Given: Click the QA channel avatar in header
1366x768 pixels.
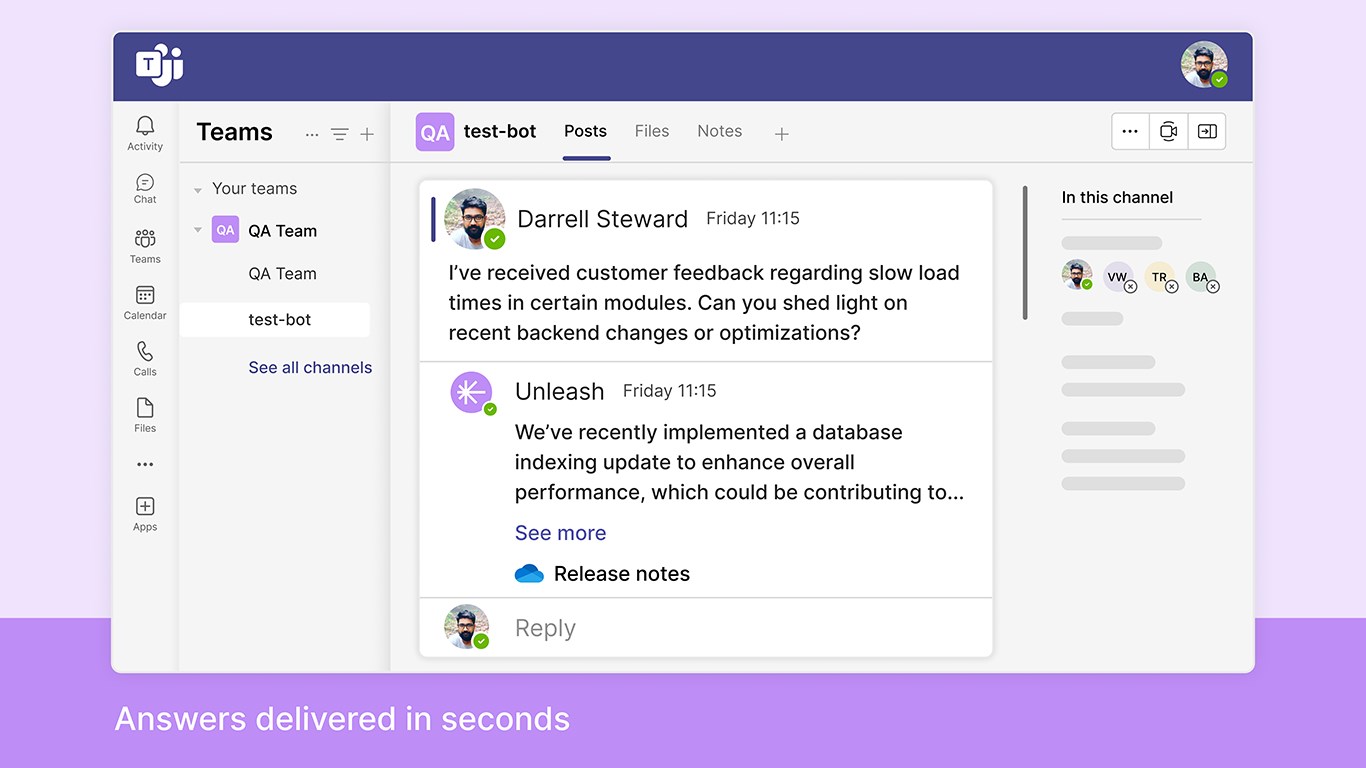Looking at the screenshot, I should 435,132.
